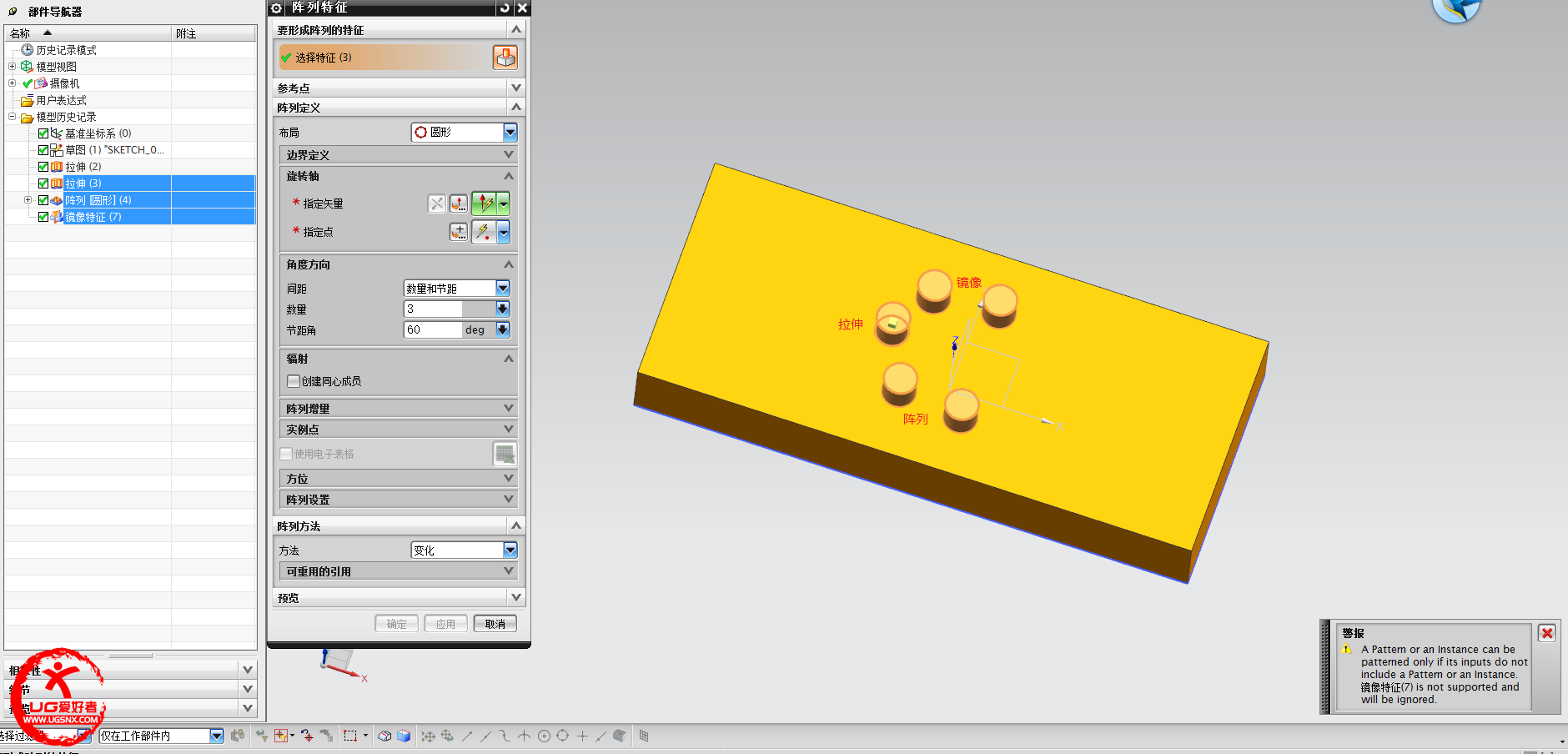1568x754 pixels.
Task: Toggle 使用电子表格 checkbox
Action: [x=286, y=454]
